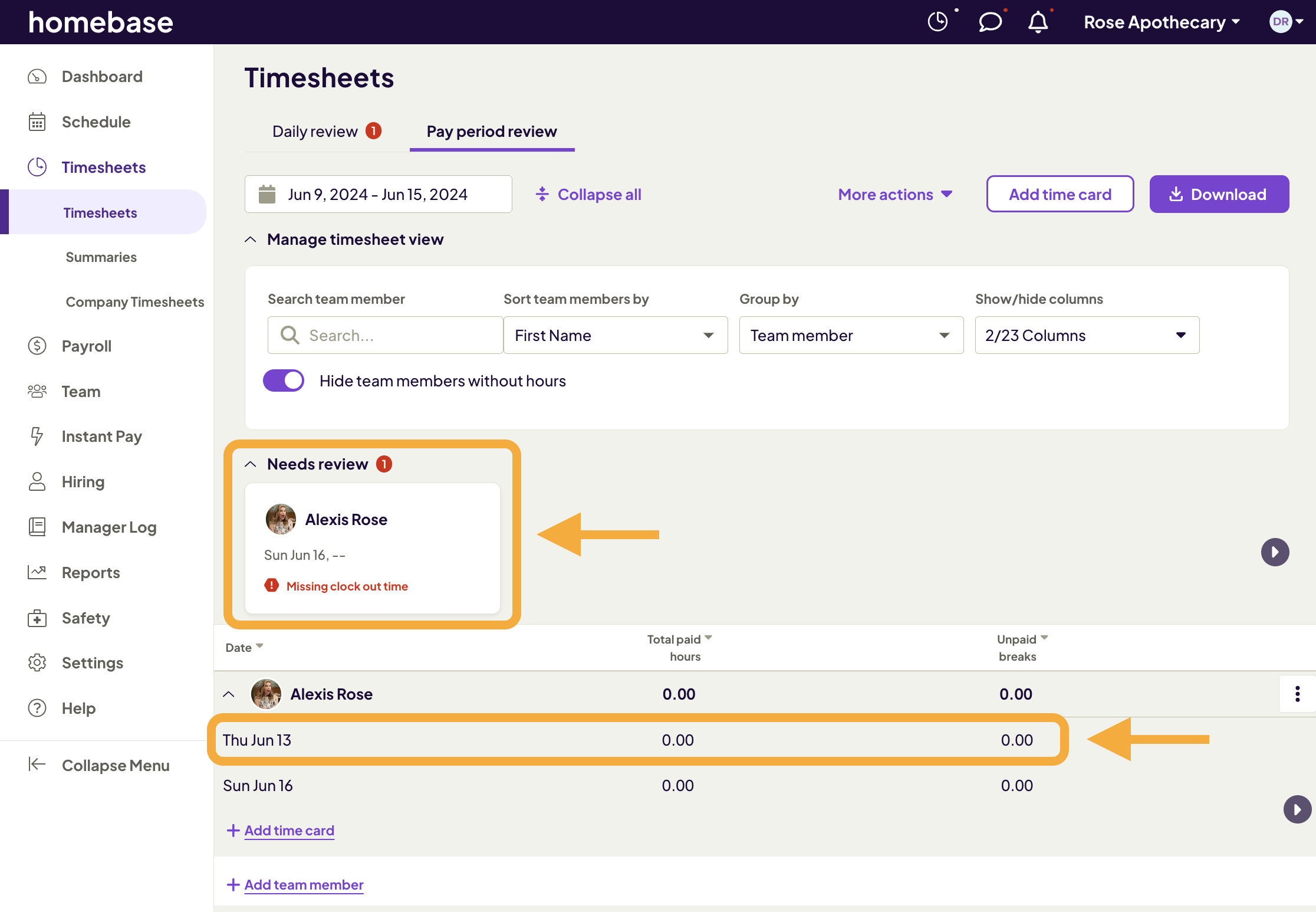Open the notifications bell icon
Viewport: 1316px width, 912px height.
tap(1038, 22)
